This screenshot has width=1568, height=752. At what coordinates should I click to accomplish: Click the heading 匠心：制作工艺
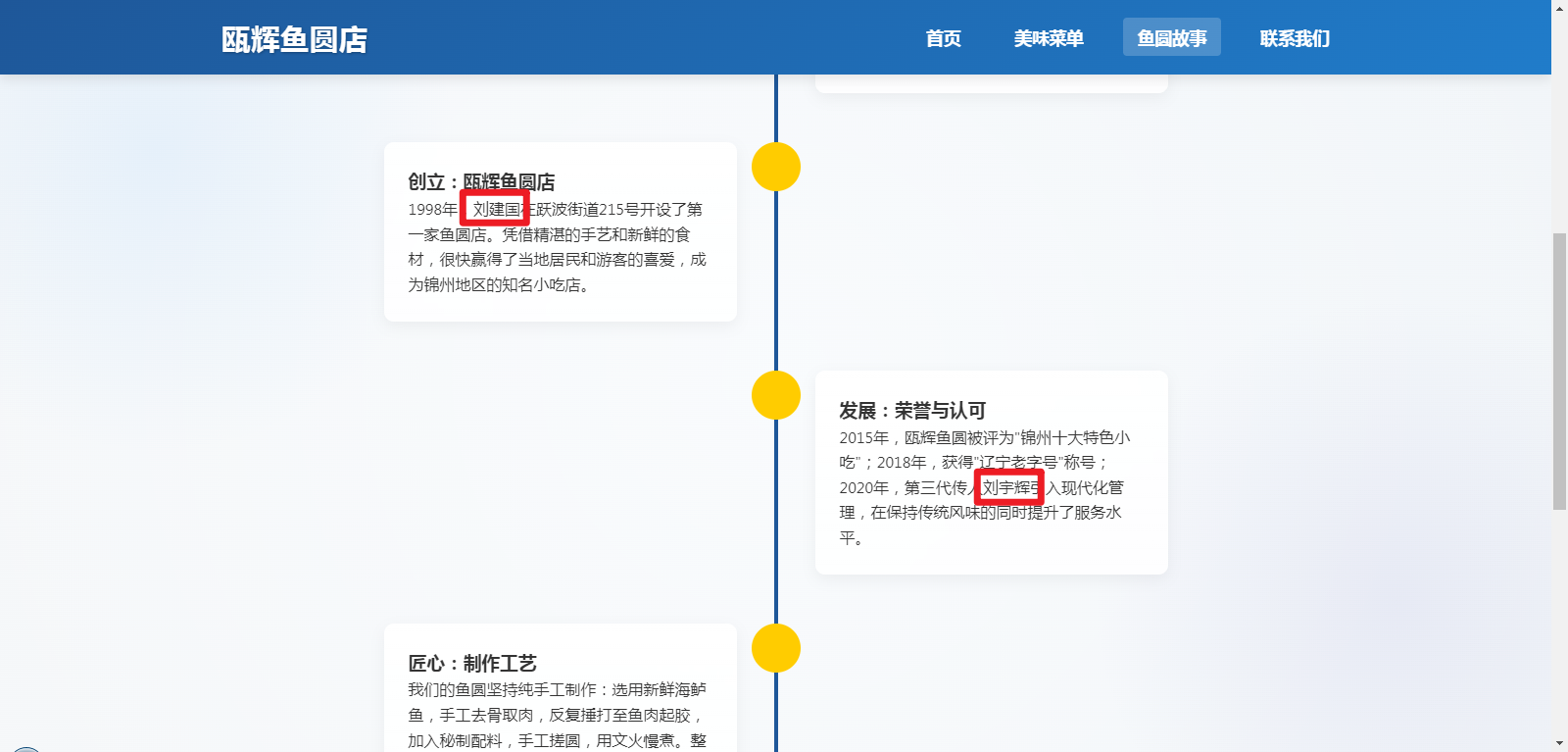point(472,663)
